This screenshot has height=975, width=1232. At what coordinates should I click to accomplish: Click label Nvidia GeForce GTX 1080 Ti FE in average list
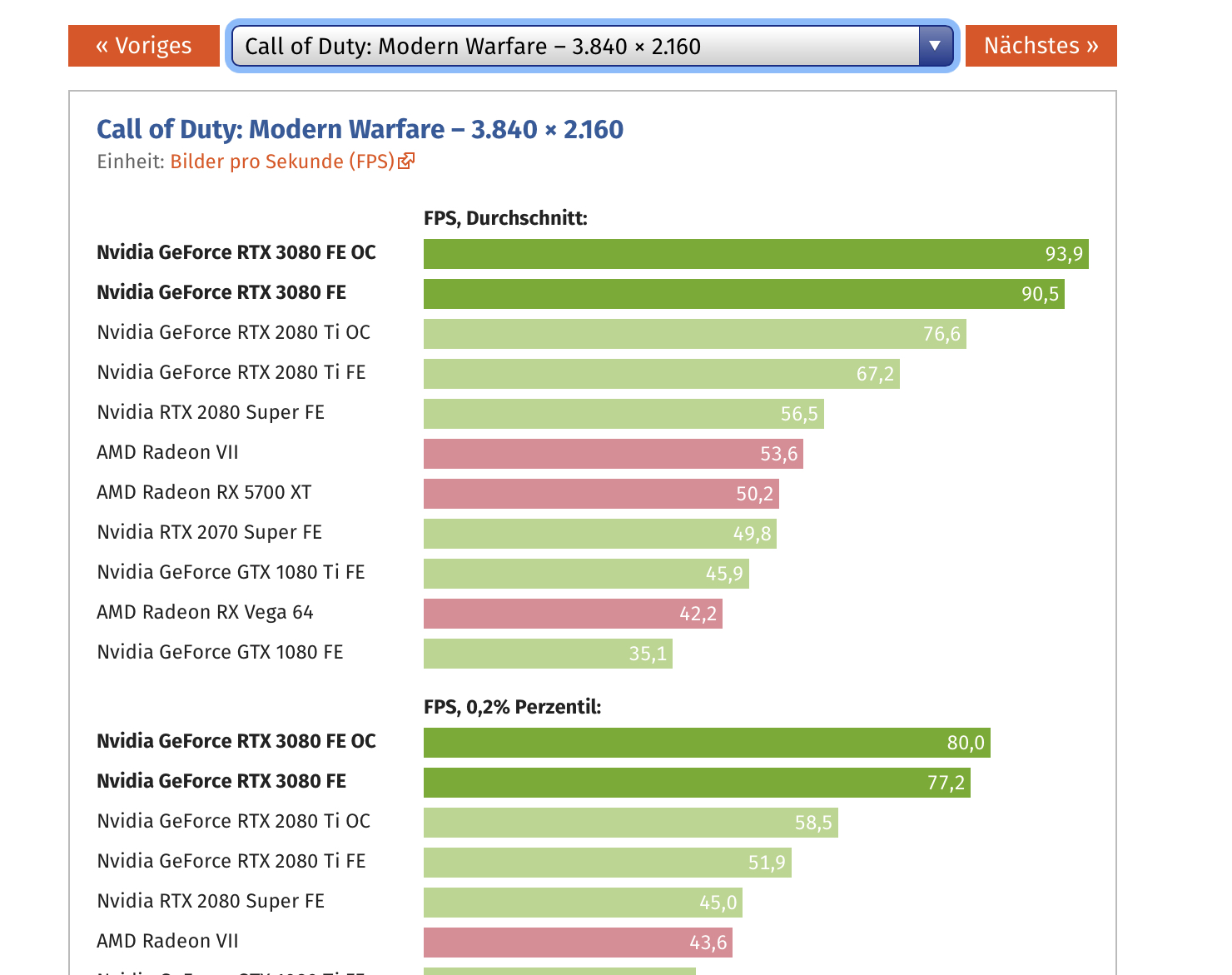(x=231, y=573)
